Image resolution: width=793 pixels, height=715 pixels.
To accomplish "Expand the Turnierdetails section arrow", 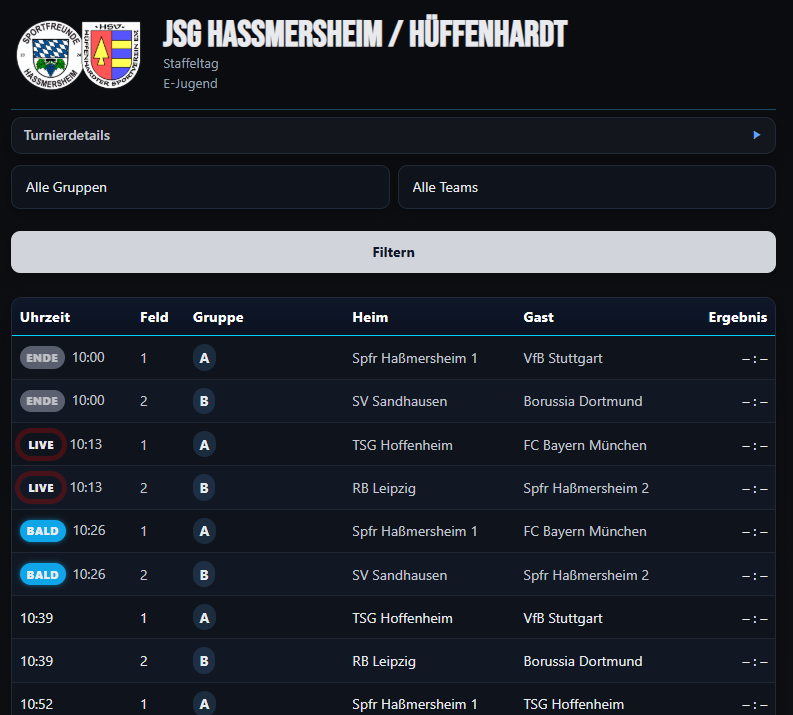I will click(x=757, y=135).
